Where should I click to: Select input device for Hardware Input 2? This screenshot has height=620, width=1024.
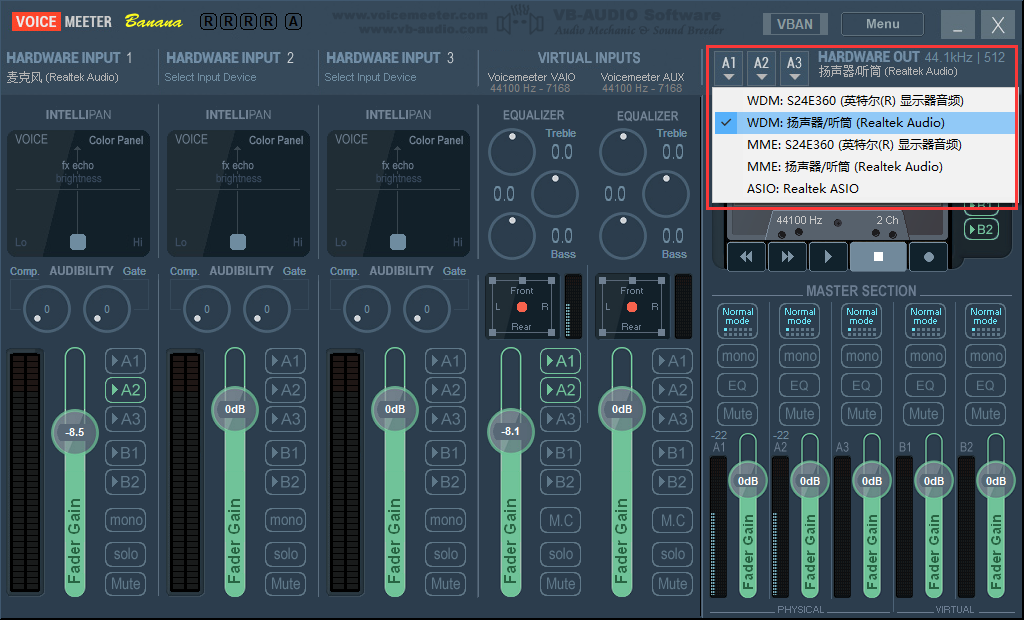[210, 77]
